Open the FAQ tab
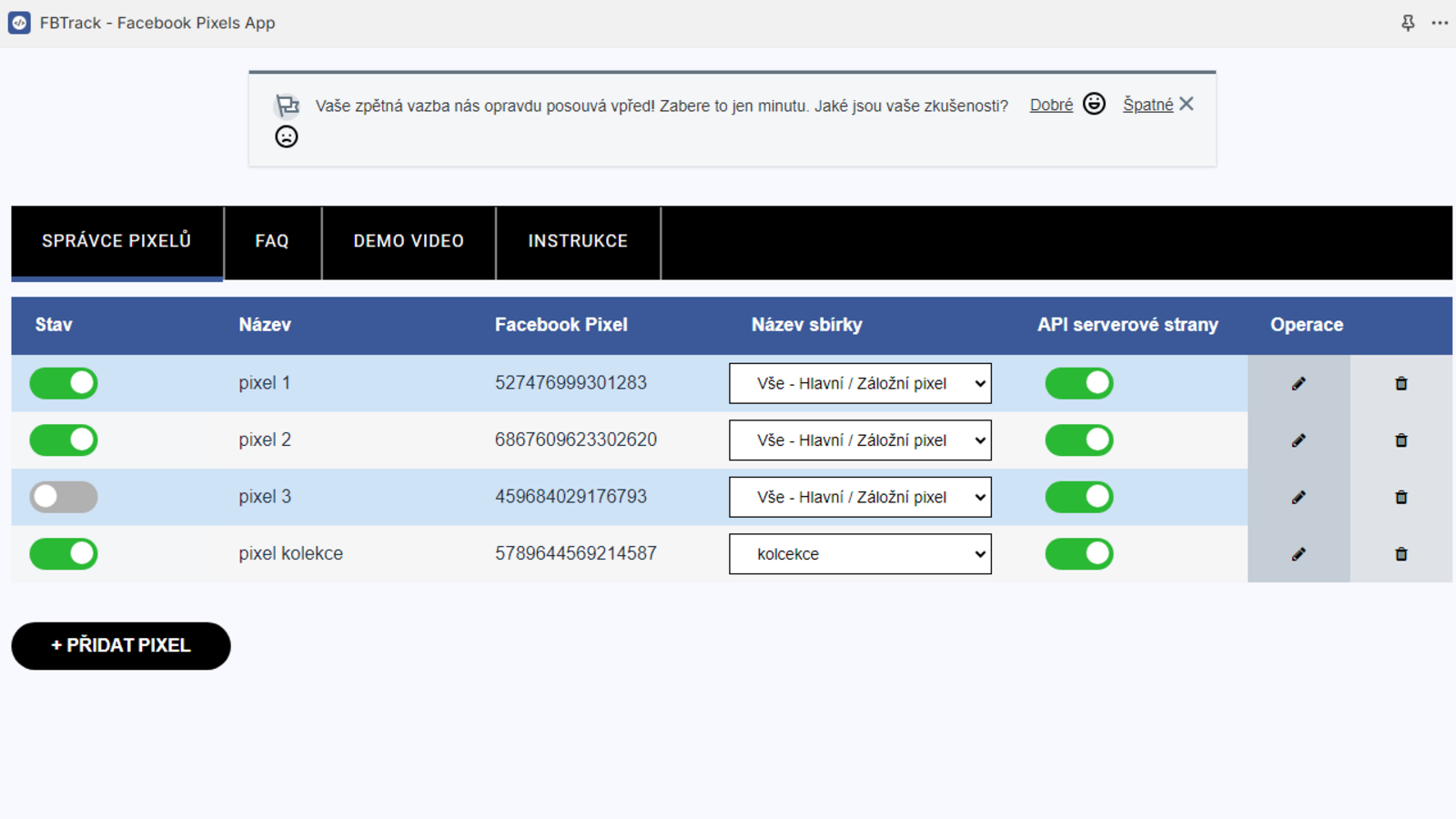Screen dimensions: 1456x819 pos(272,241)
